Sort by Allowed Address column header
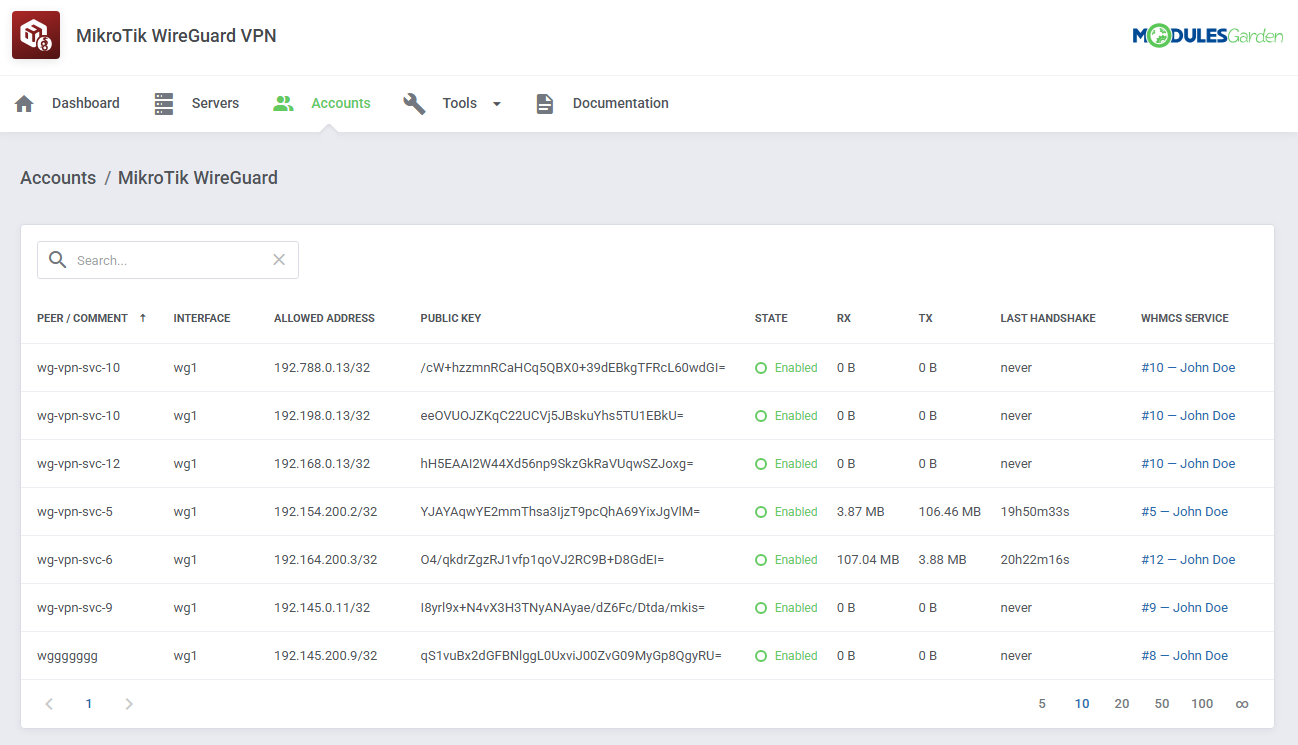Image resolution: width=1298 pixels, height=745 pixels. click(324, 318)
